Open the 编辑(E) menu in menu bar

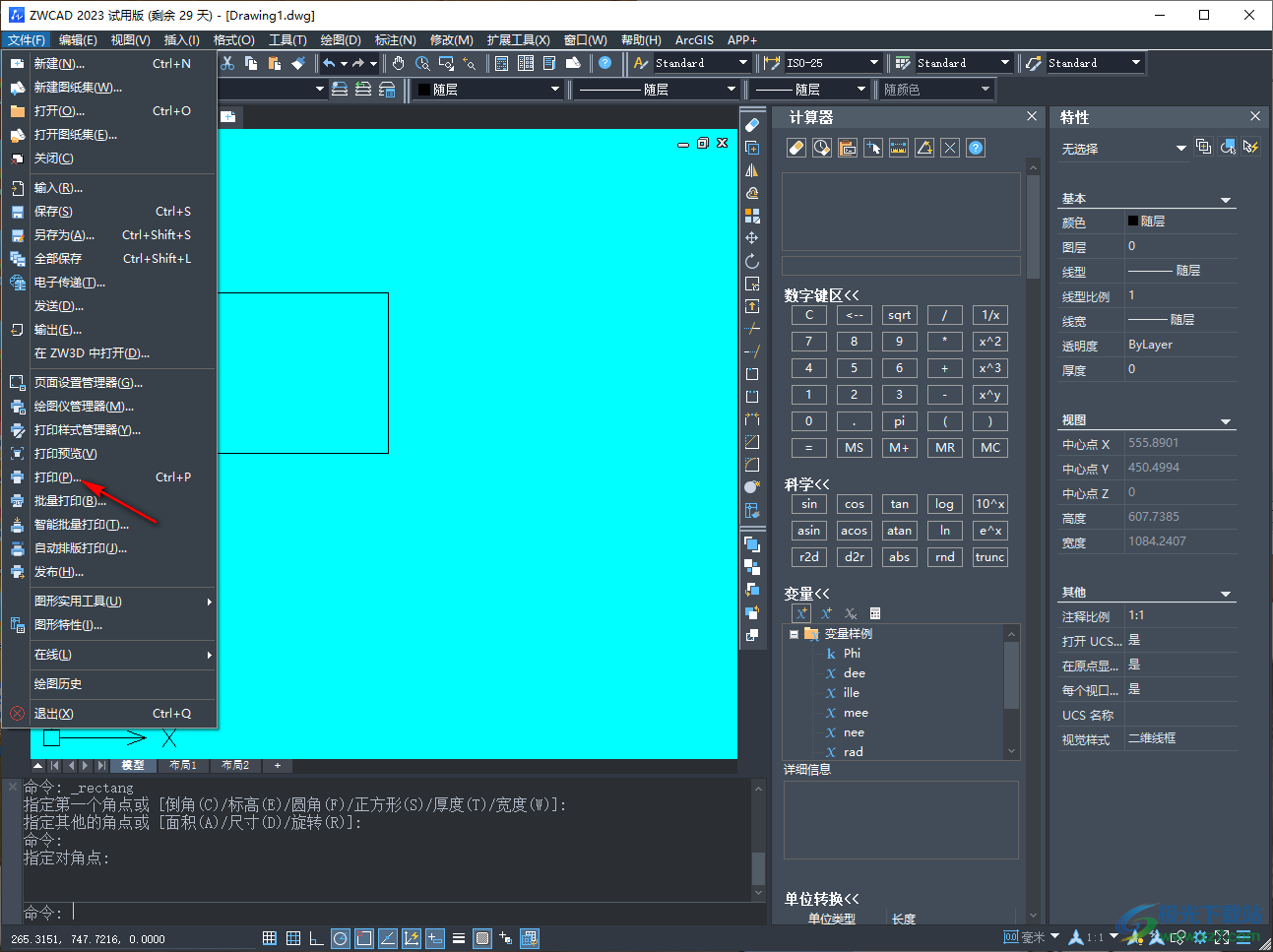pos(78,40)
